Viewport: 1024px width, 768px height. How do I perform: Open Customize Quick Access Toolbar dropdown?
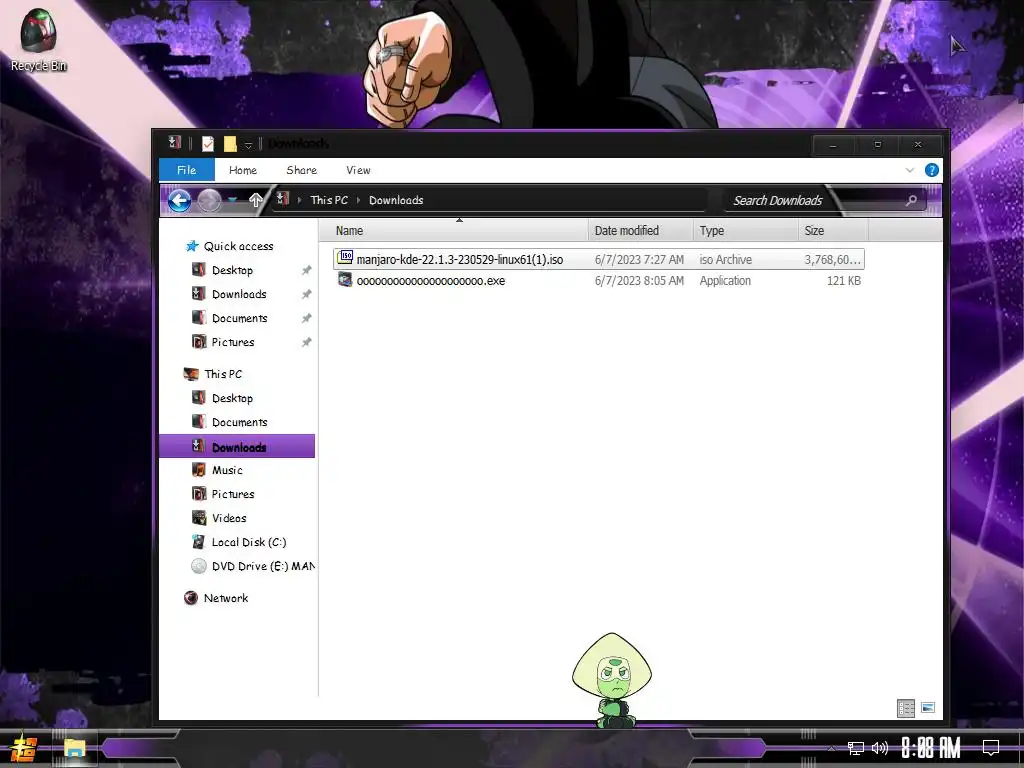click(x=248, y=144)
